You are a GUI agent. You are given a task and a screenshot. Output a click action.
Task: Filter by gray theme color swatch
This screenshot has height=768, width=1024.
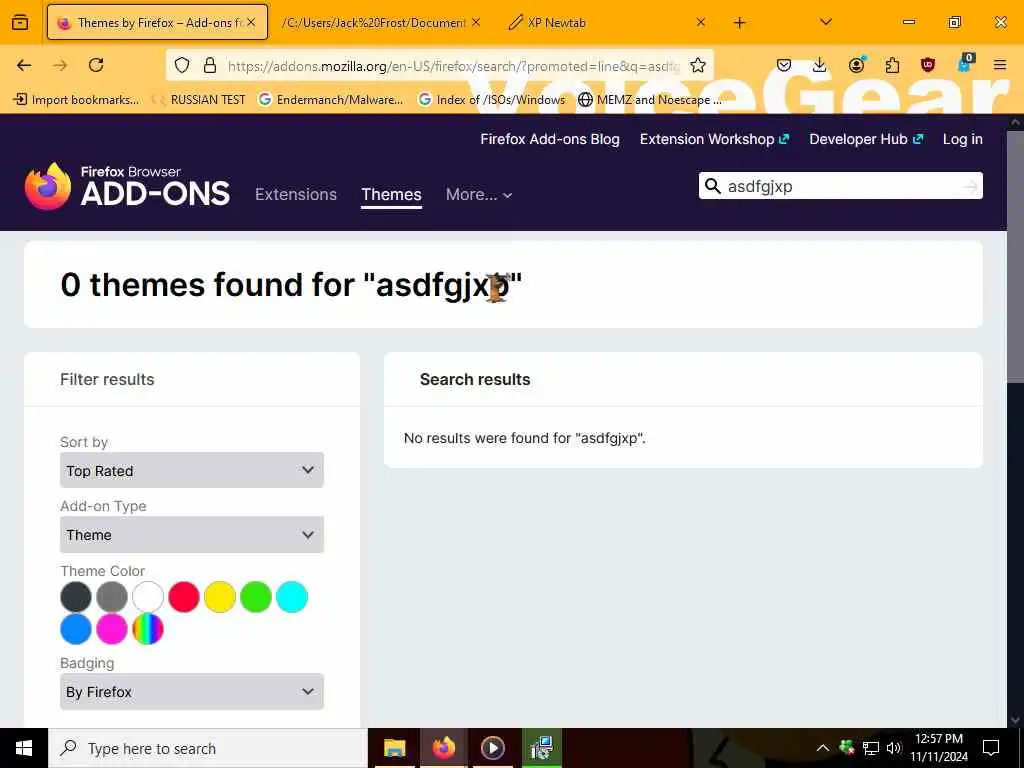(112, 597)
